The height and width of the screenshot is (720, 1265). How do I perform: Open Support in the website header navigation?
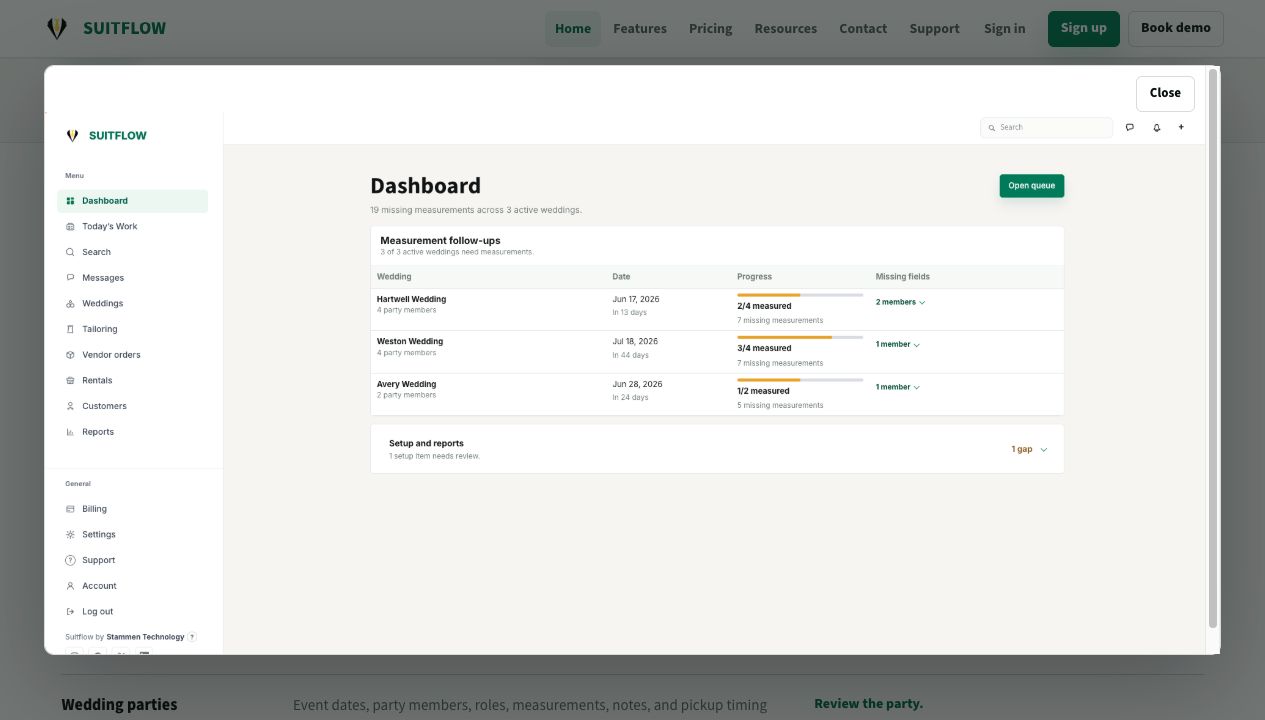(x=935, y=28)
